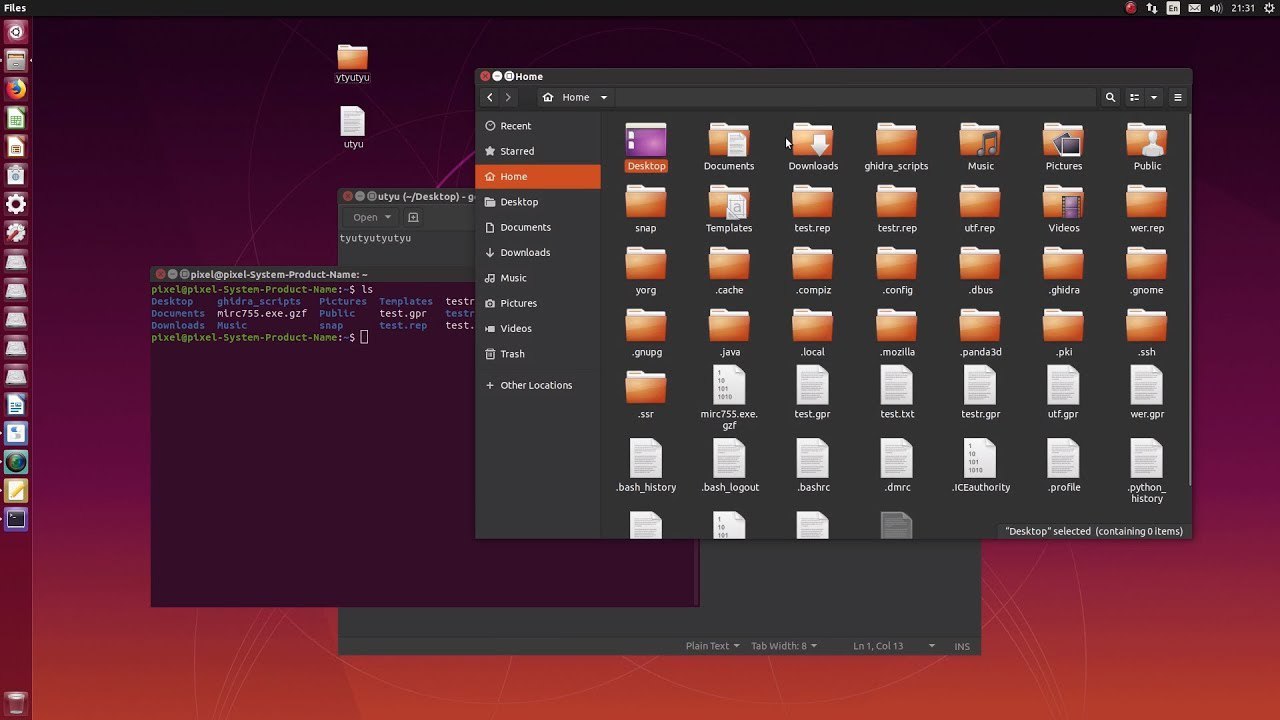Viewport: 1280px width, 720px height.
Task: Open the Templates folder icon
Action: tap(729, 203)
